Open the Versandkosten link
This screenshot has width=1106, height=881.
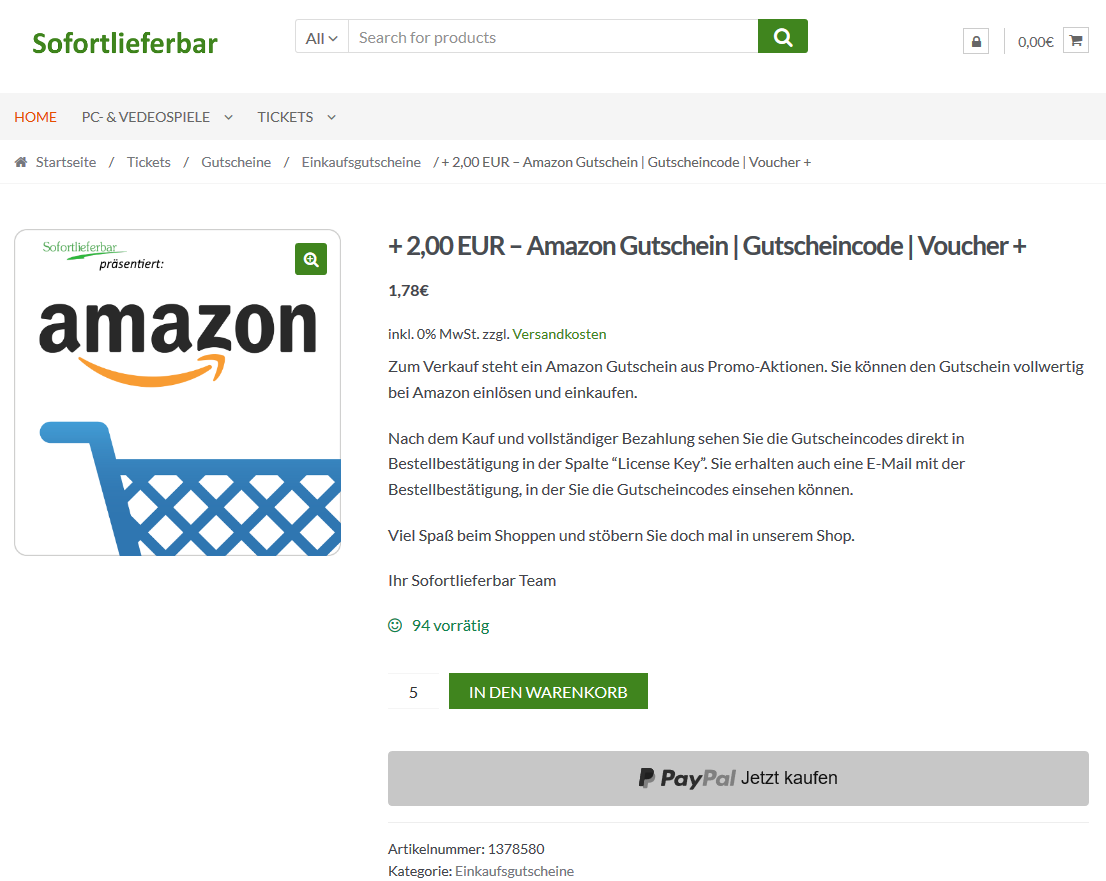[559, 334]
